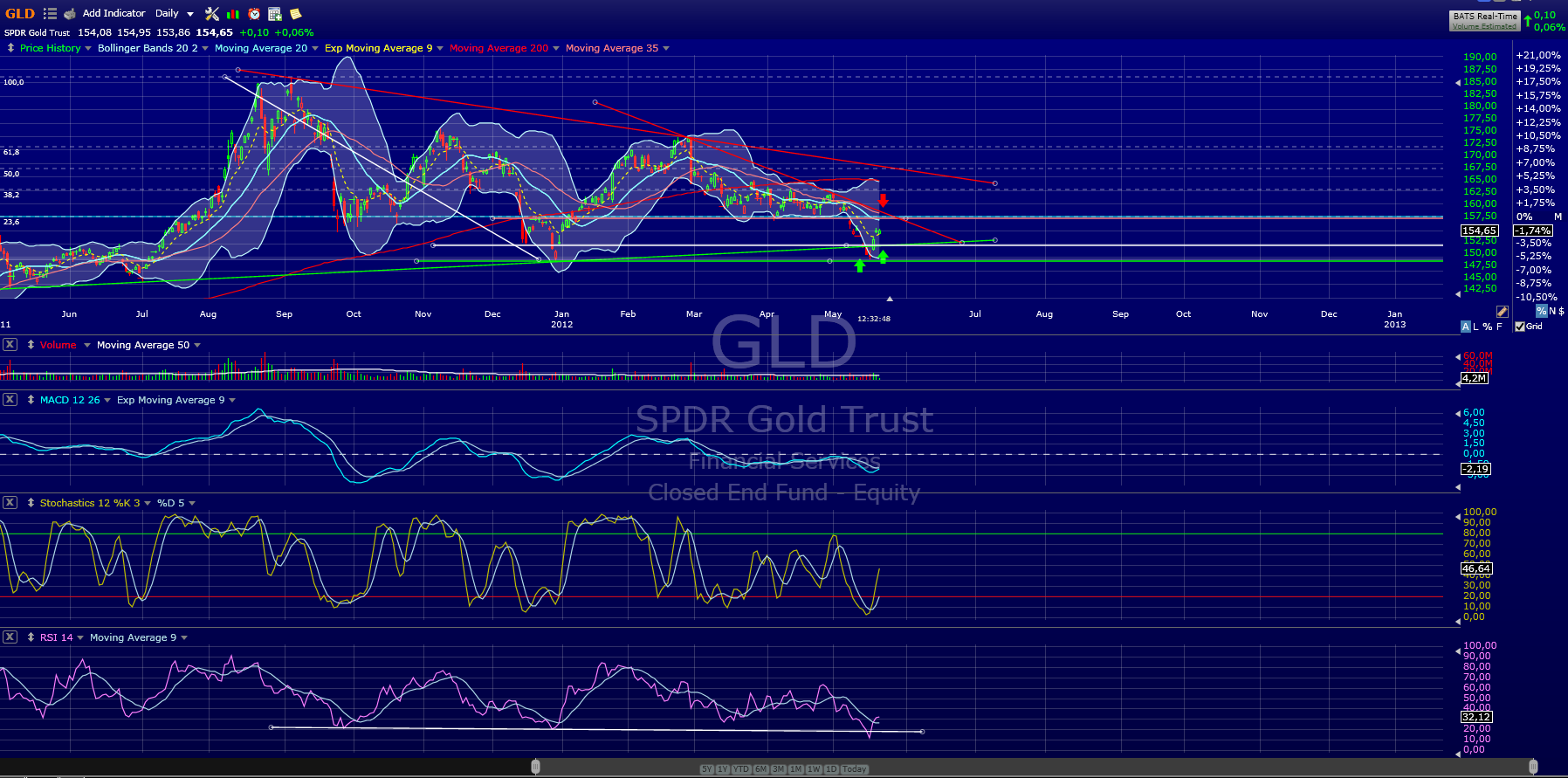The image size is (1568, 778).
Task: Click the reorder arrows beside Volume
Action: (x=31, y=345)
